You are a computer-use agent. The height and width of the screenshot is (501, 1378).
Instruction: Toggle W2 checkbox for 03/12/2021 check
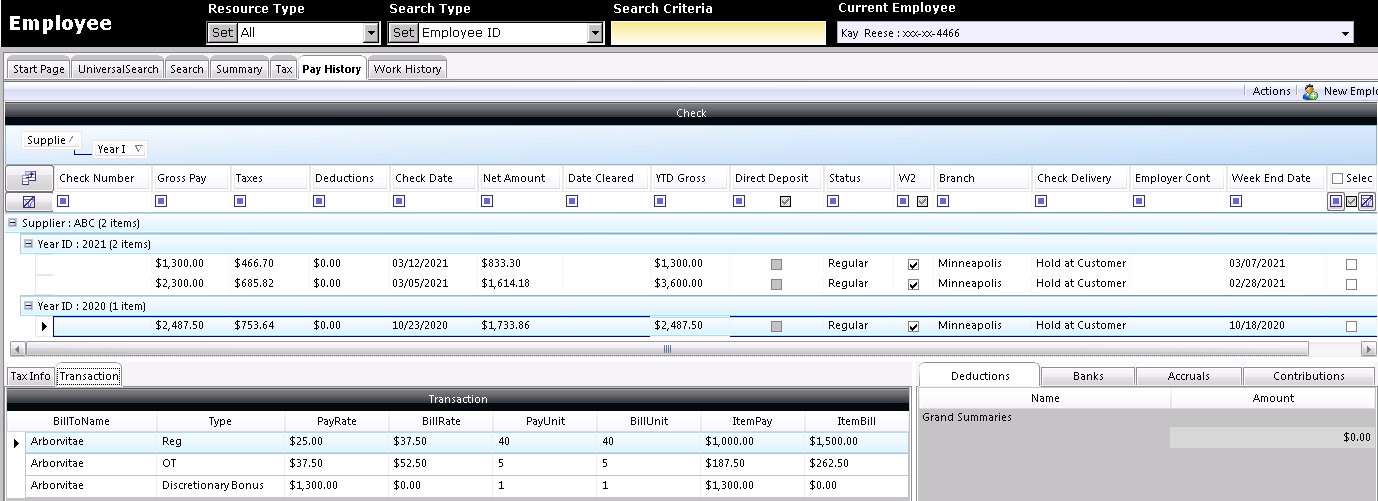(913, 264)
